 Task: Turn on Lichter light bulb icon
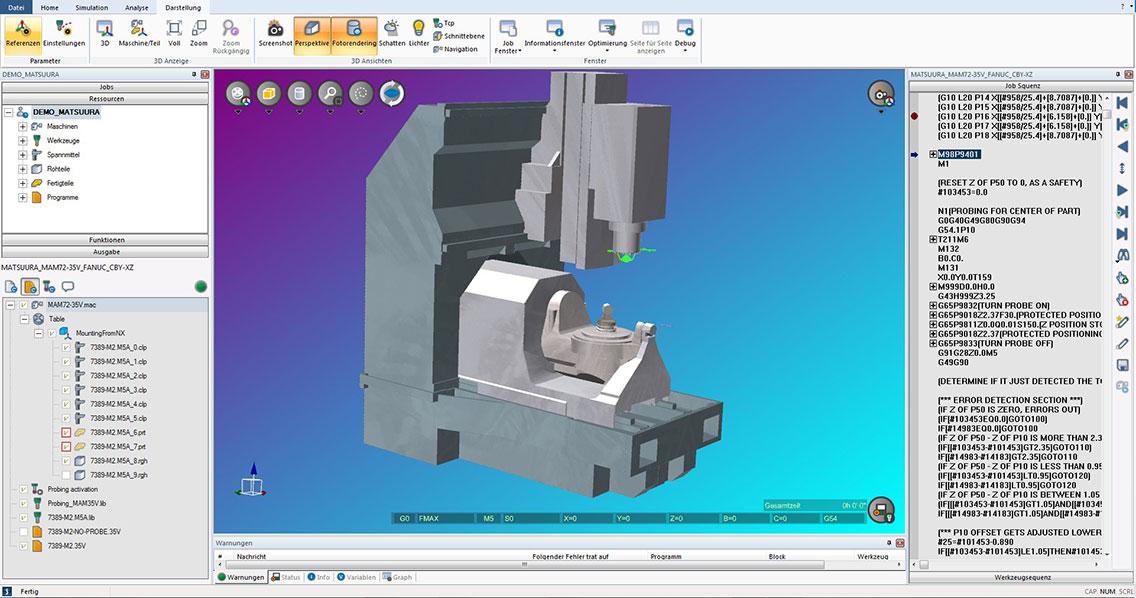point(419,32)
